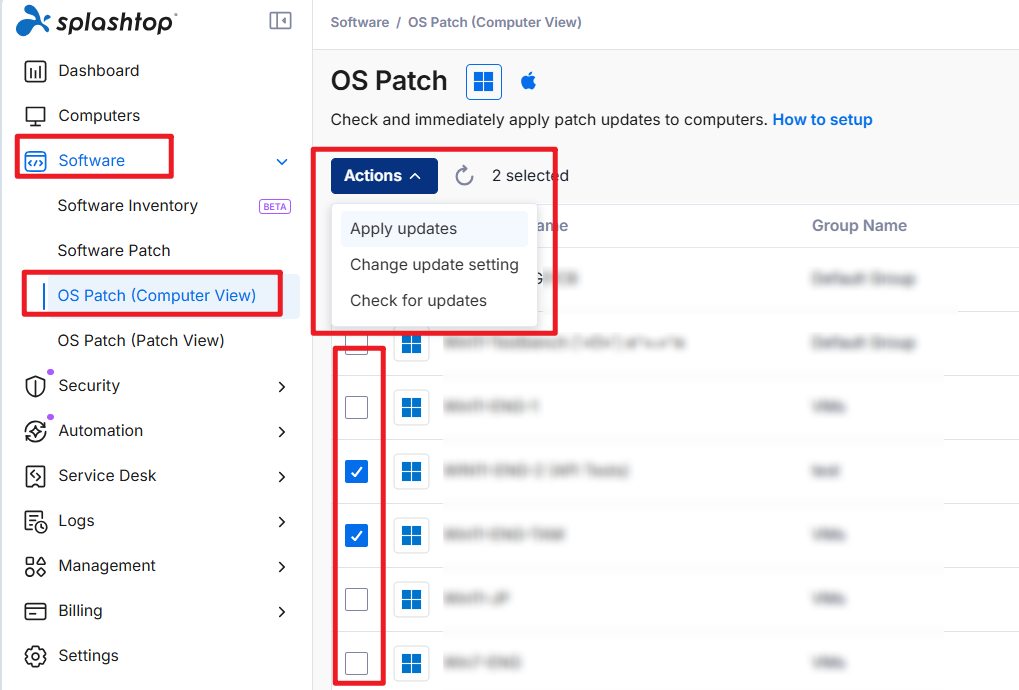Click the BETA badge on Software Inventory
Viewport: 1019px width, 690px height.
275,207
